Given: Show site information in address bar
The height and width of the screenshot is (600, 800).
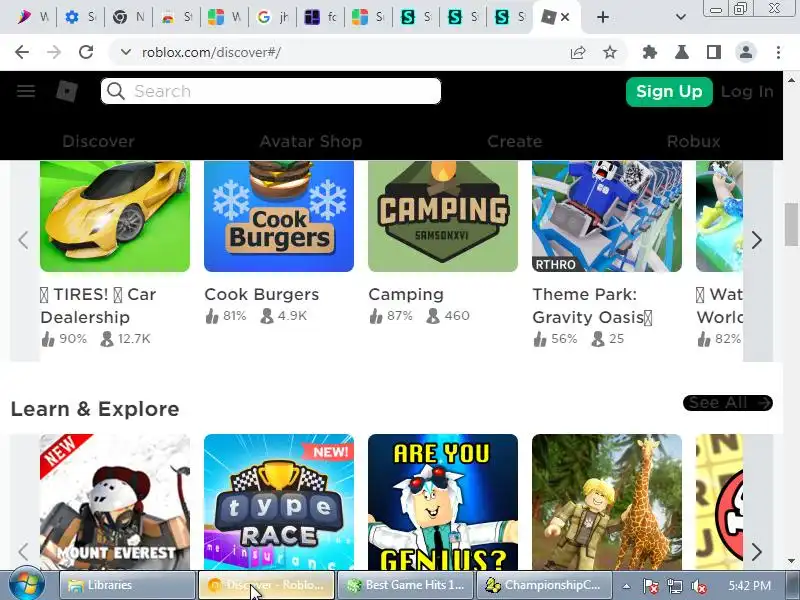Looking at the screenshot, I should pos(126,52).
